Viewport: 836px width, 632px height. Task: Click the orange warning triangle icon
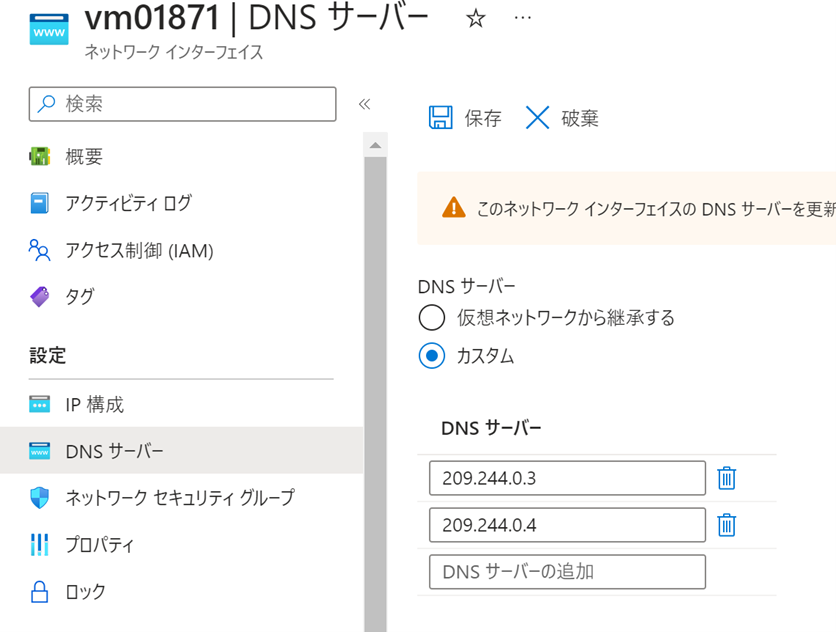click(x=453, y=207)
